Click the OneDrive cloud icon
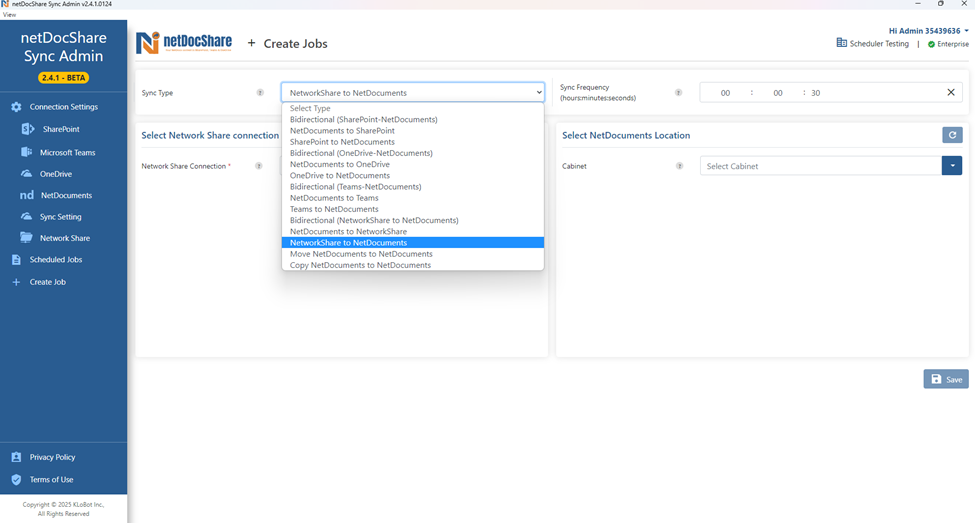Image resolution: width=975 pixels, height=523 pixels. pyautogui.click(x=26, y=174)
